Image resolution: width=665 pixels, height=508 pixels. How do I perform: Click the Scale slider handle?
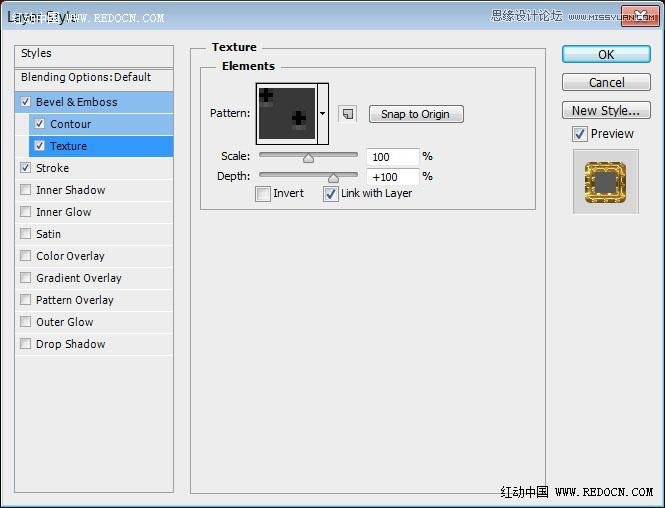pos(308,157)
